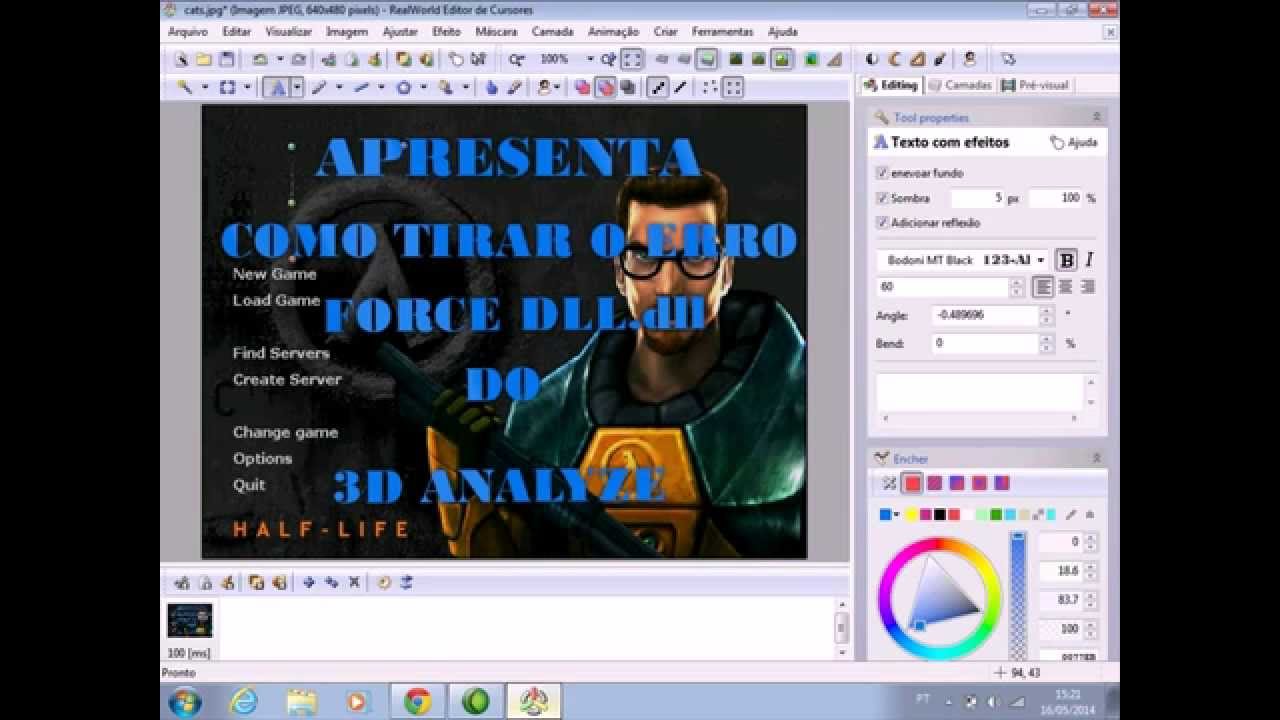The image size is (1280, 720).
Task: Select the magic wand tool
Action: click(x=185, y=88)
